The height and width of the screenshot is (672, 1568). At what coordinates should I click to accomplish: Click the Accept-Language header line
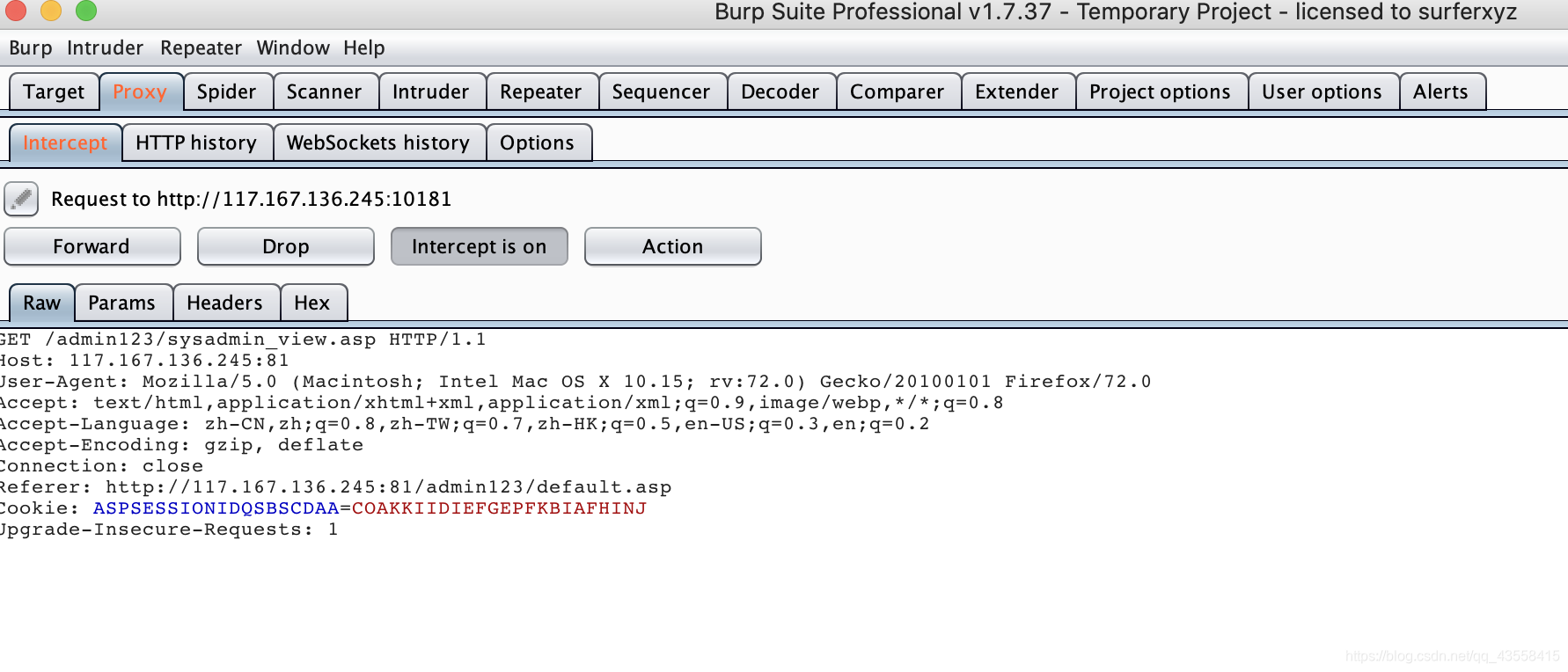pos(465,424)
